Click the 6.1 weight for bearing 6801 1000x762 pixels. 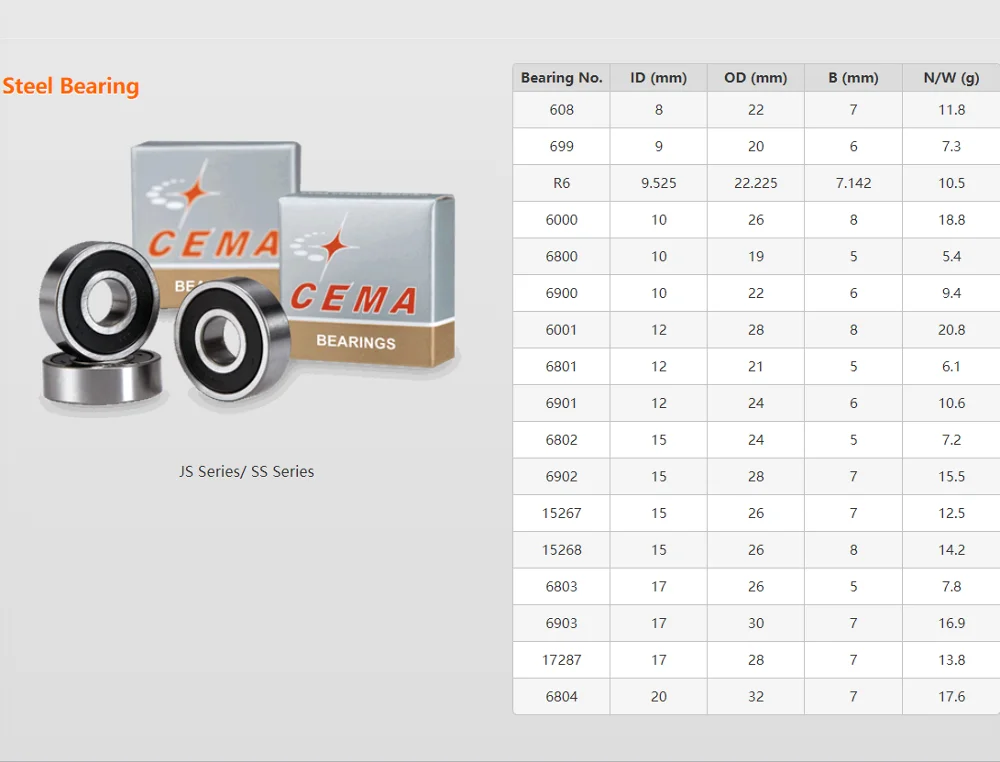click(951, 367)
